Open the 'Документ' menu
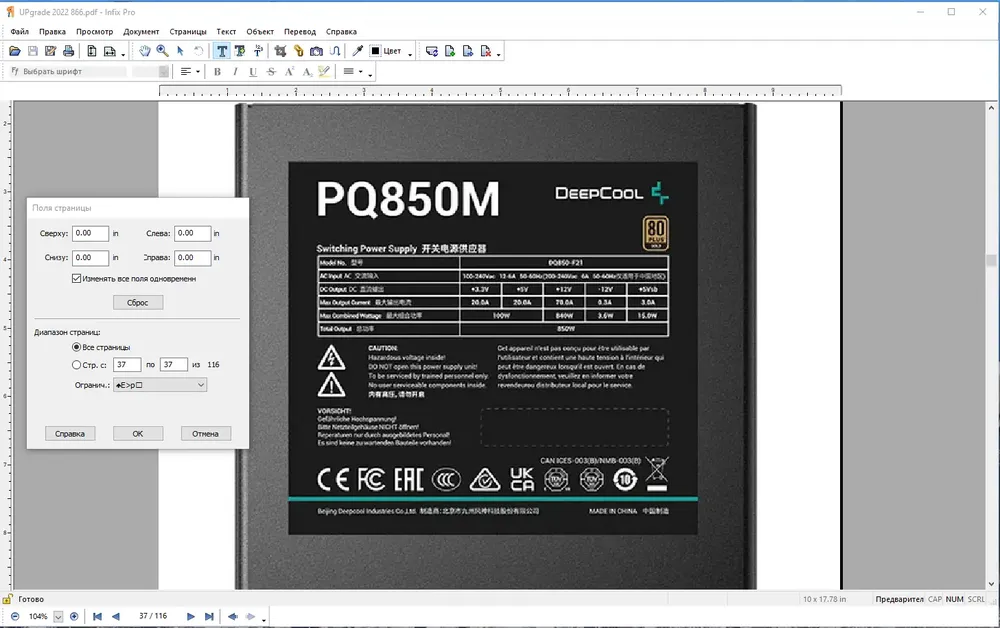1000x628 pixels. 141,31
